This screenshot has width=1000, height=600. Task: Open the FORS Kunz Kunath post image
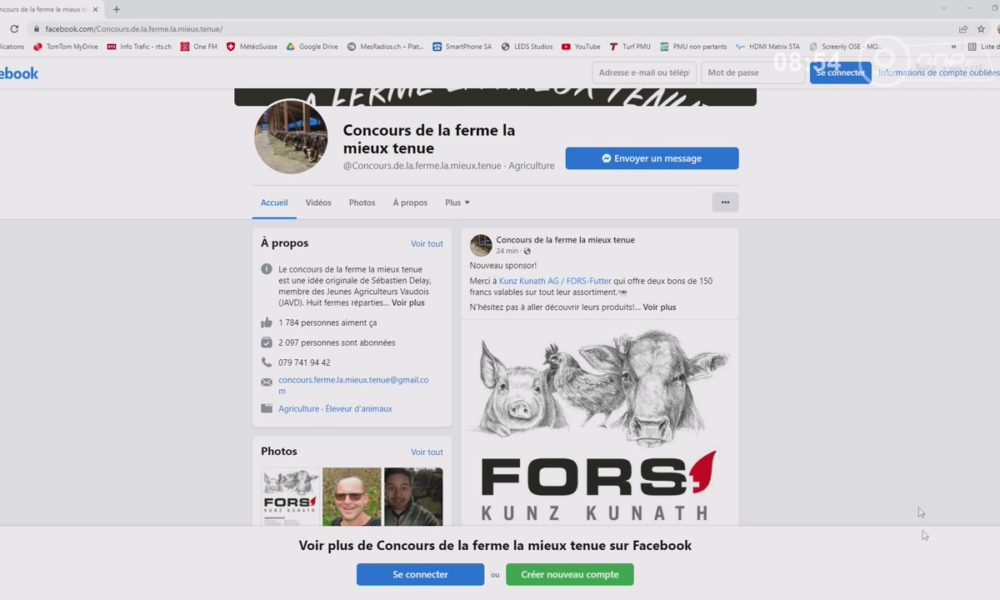[x=599, y=423]
